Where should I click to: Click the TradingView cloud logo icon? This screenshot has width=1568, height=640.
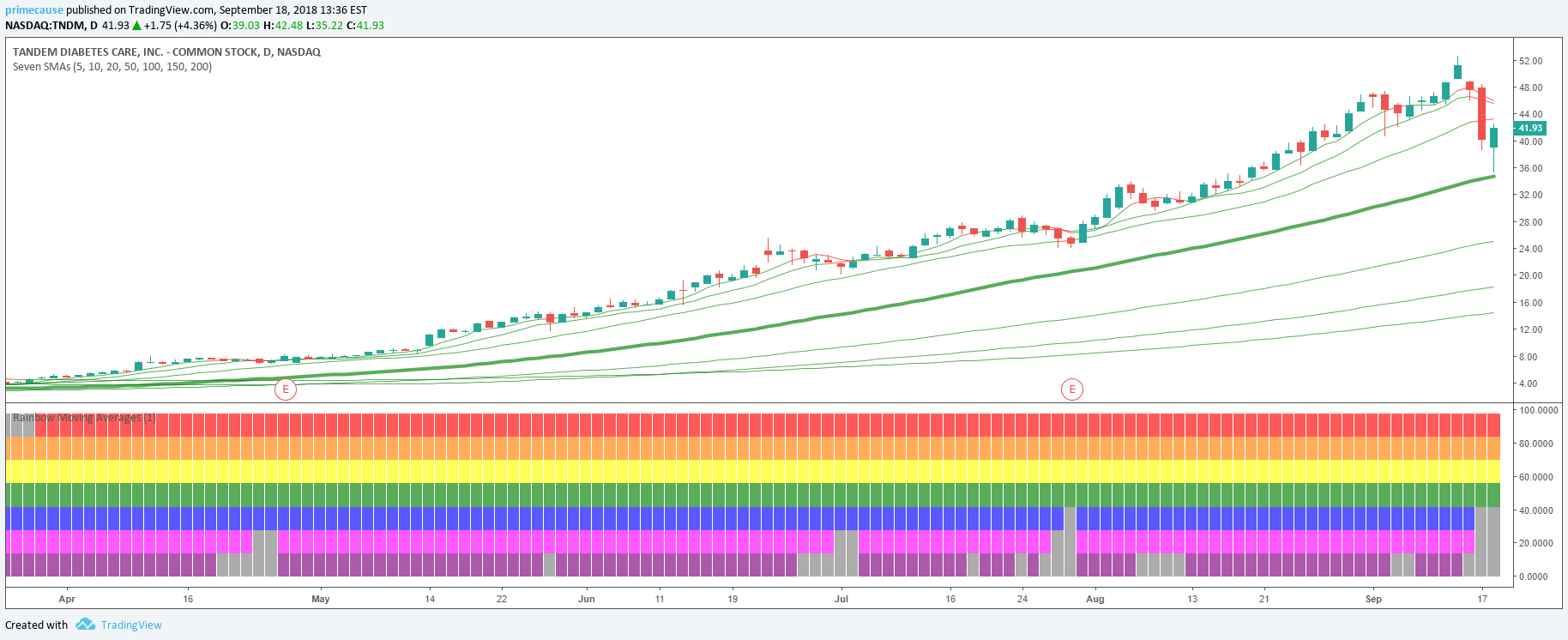pos(85,624)
